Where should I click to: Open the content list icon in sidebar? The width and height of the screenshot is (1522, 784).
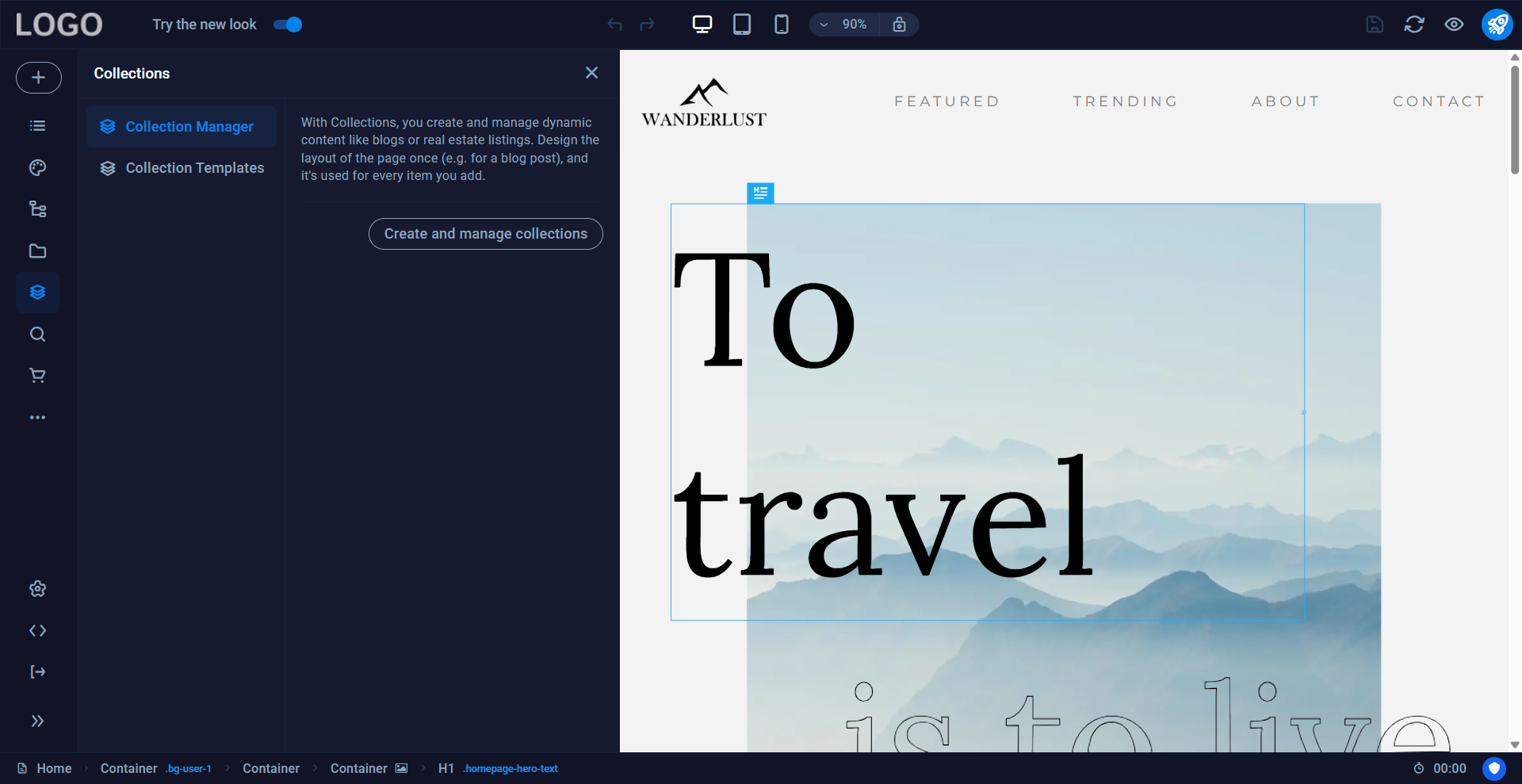click(x=37, y=126)
